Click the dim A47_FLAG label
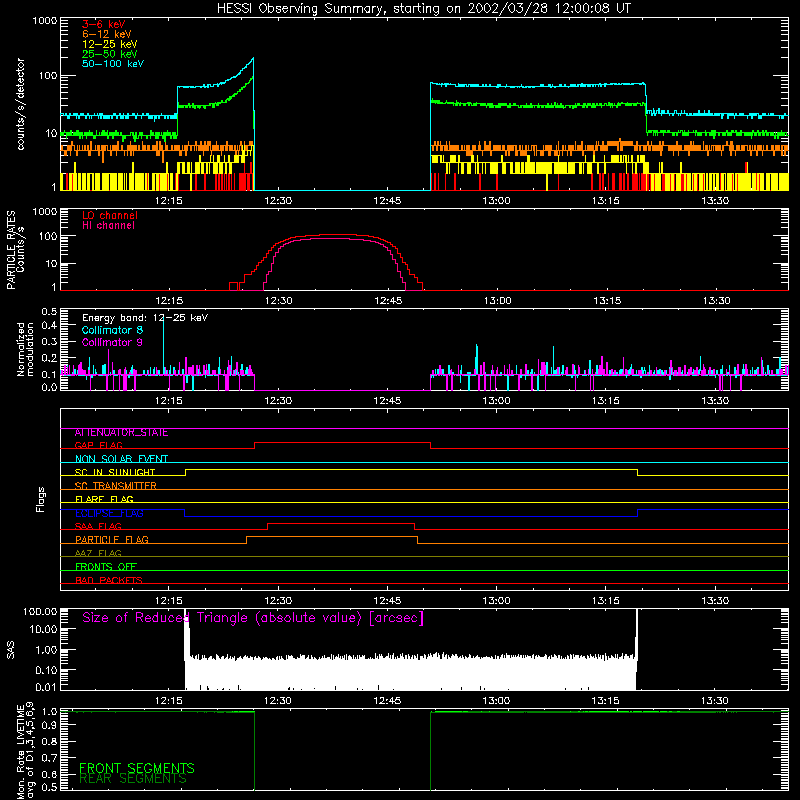 [98, 553]
